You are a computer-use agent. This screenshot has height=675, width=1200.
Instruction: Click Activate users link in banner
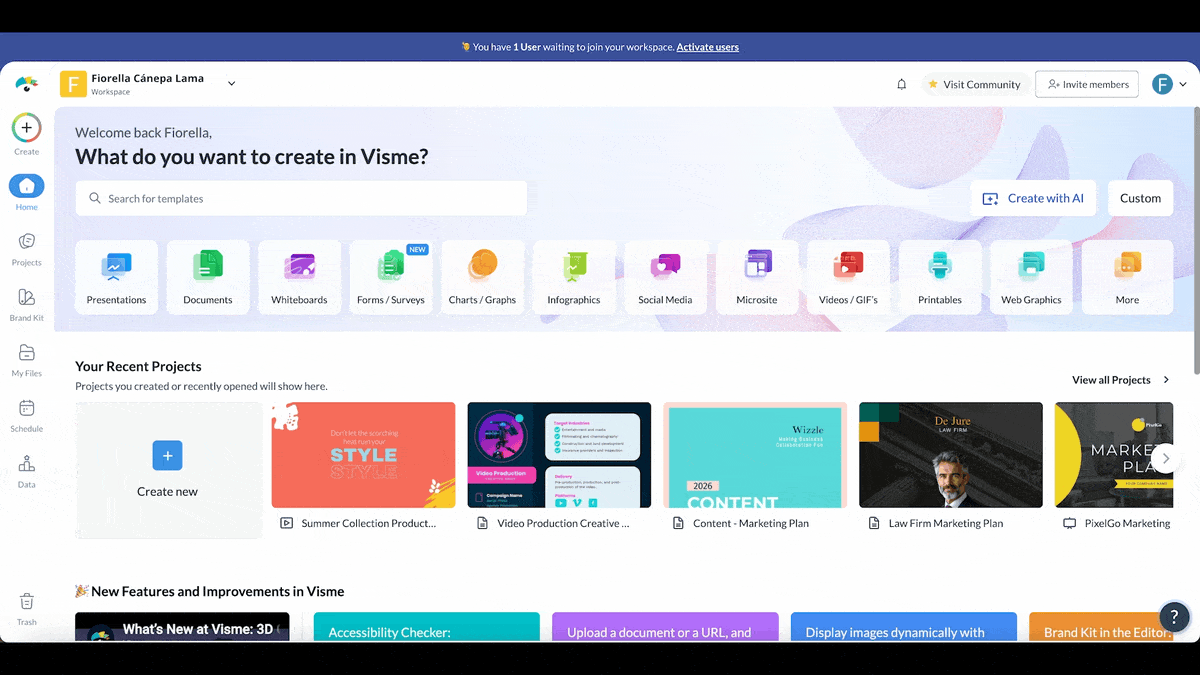(x=708, y=47)
